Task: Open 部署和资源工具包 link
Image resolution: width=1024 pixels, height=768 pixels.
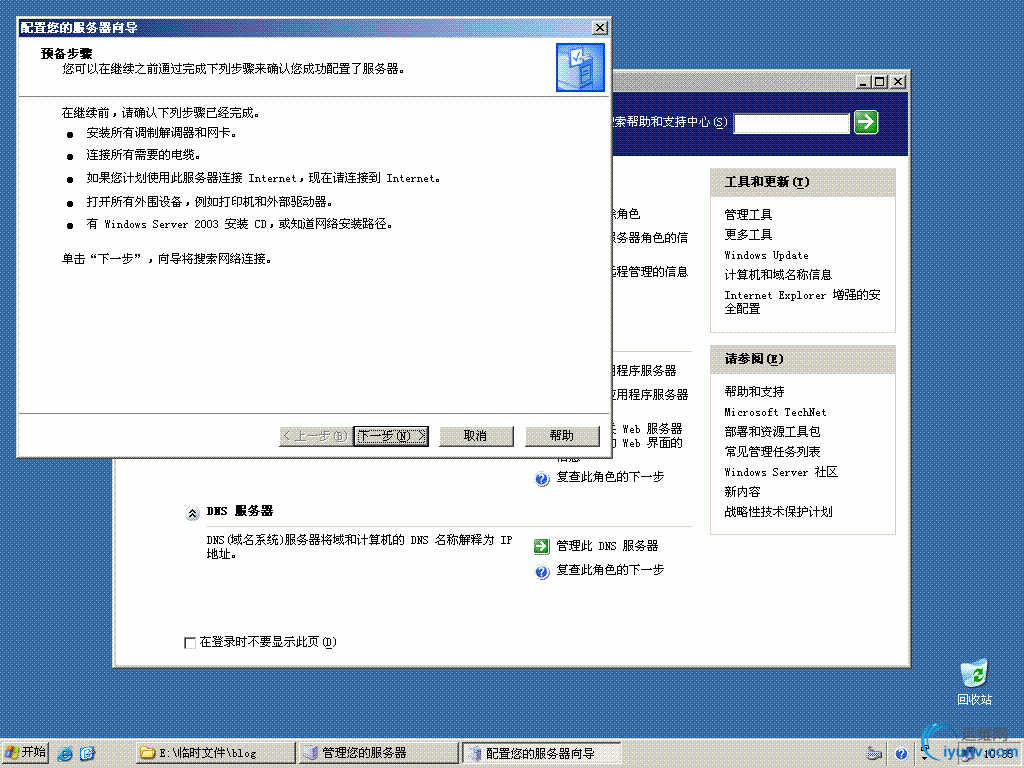Action: [x=773, y=432]
